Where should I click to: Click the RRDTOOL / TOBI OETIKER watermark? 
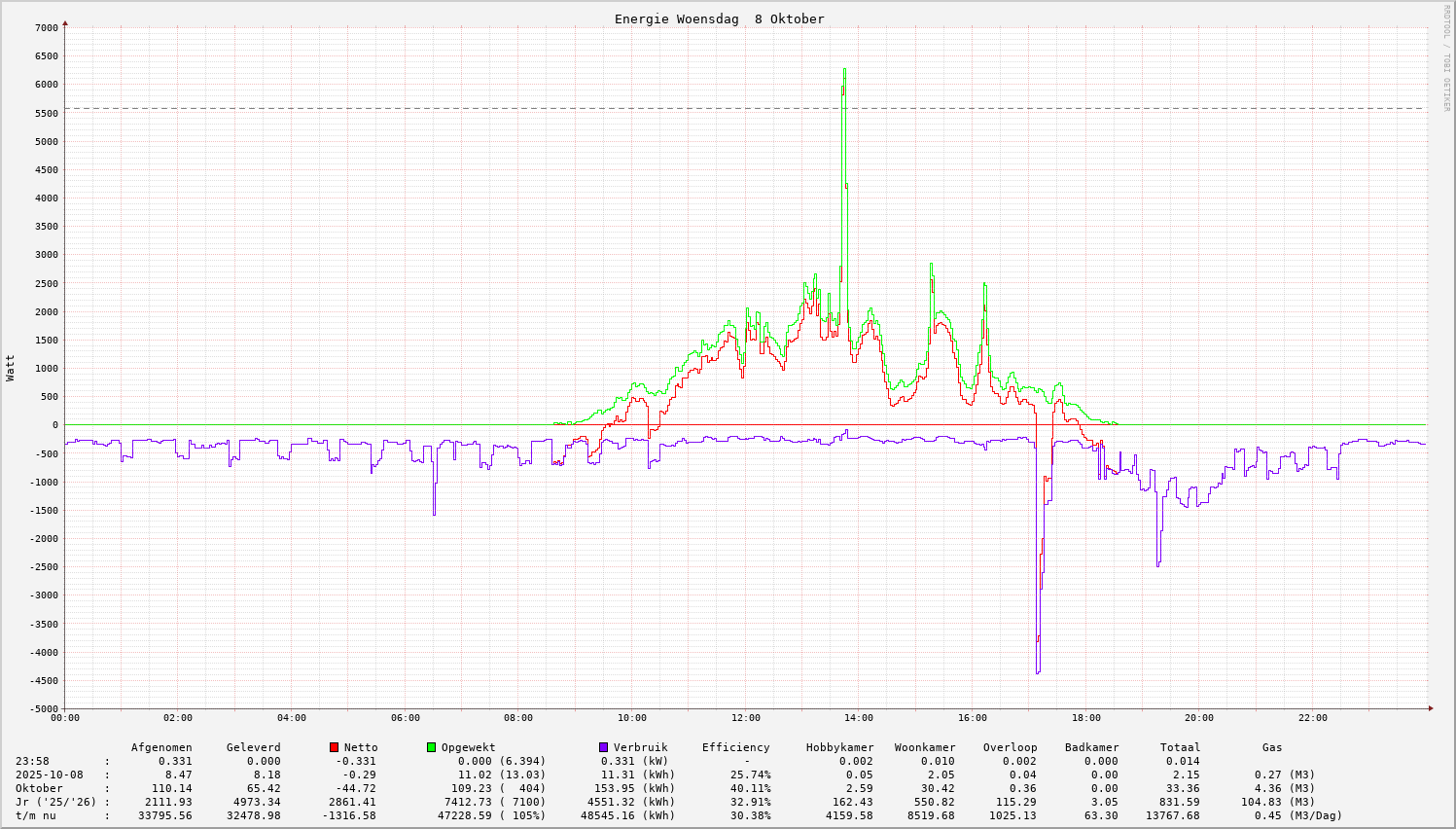(1446, 57)
